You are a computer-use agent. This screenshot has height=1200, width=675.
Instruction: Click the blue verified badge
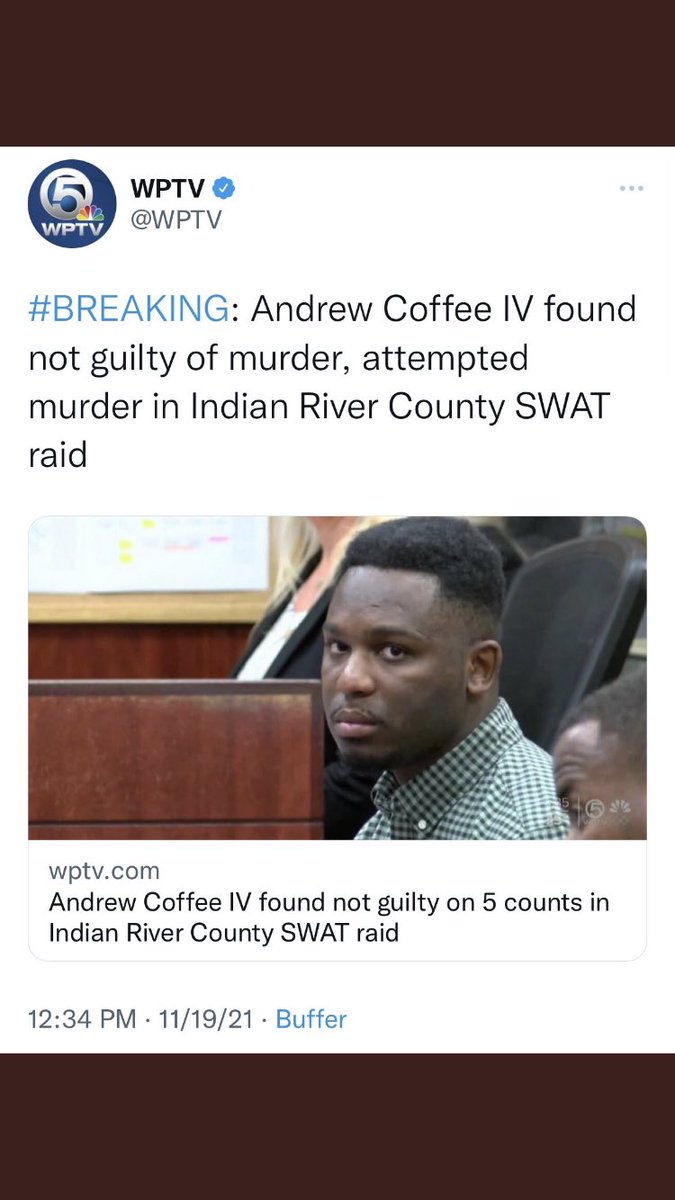(x=225, y=188)
